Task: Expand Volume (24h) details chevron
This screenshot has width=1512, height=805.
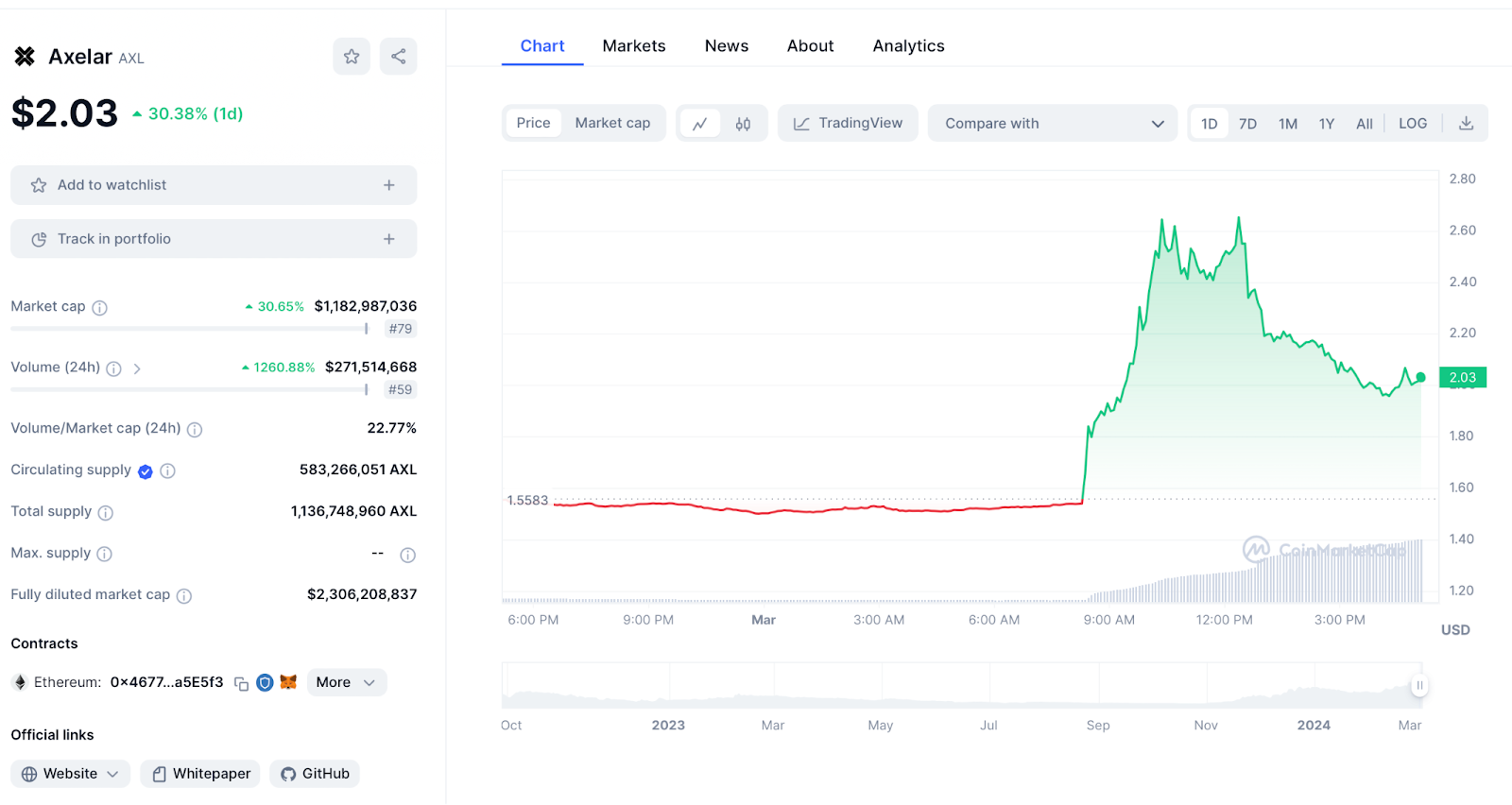Action: coord(137,368)
